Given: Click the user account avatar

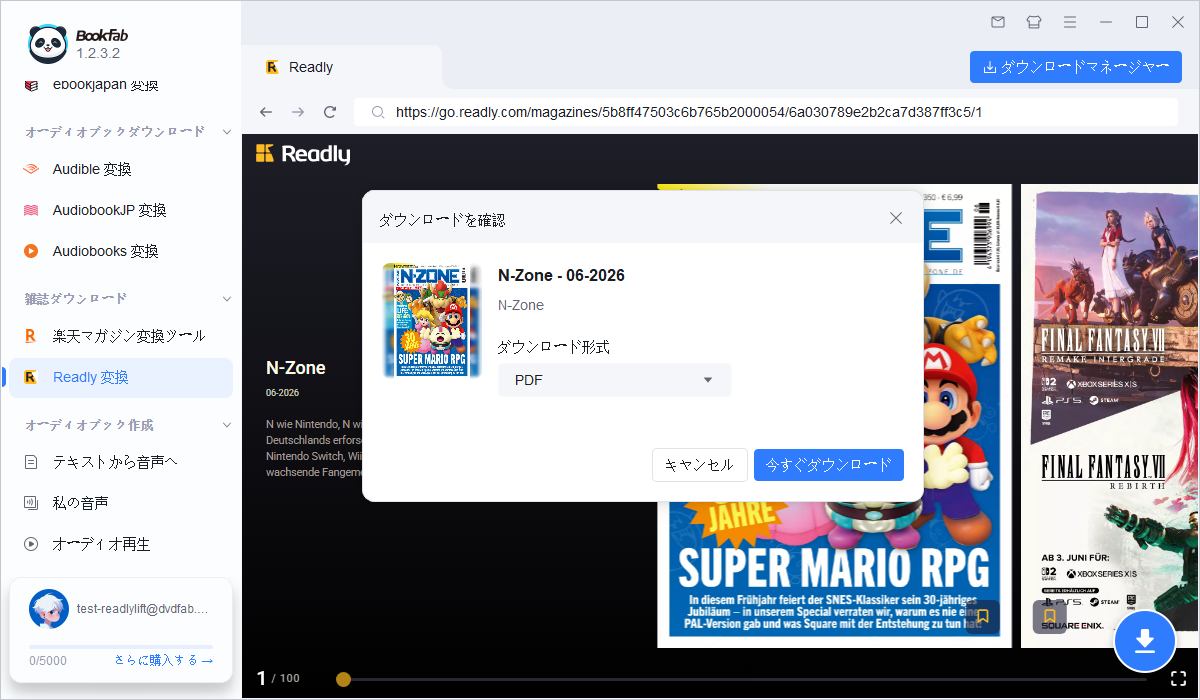Looking at the screenshot, I should point(49,608).
